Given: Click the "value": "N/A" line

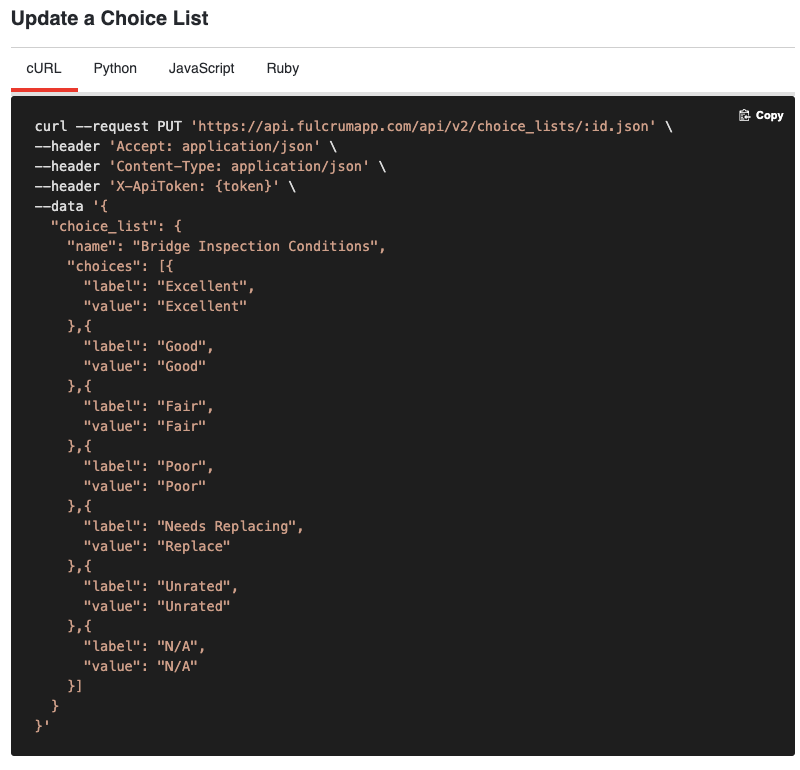Looking at the screenshot, I should pyautogui.click(x=140, y=666).
